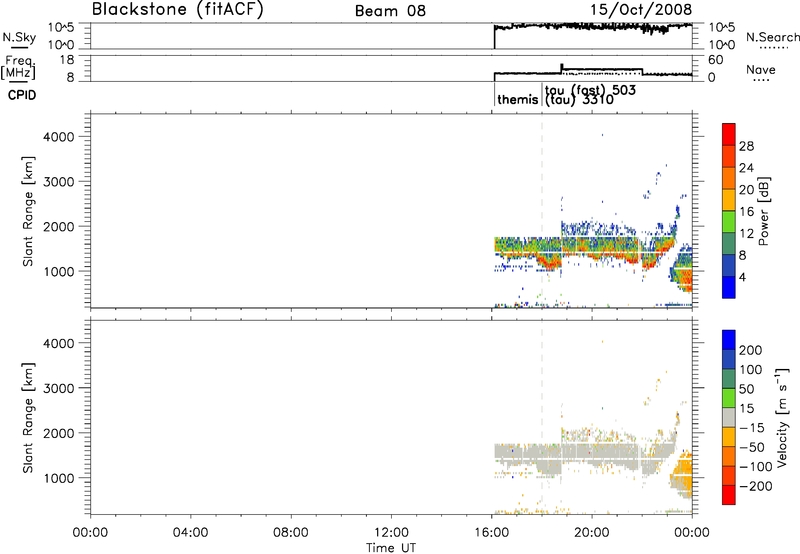Image resolution: width=800 pixels, height=554 pixels.
Task: Click the '60' tick on the Nave axis
Action: (715, 60)
